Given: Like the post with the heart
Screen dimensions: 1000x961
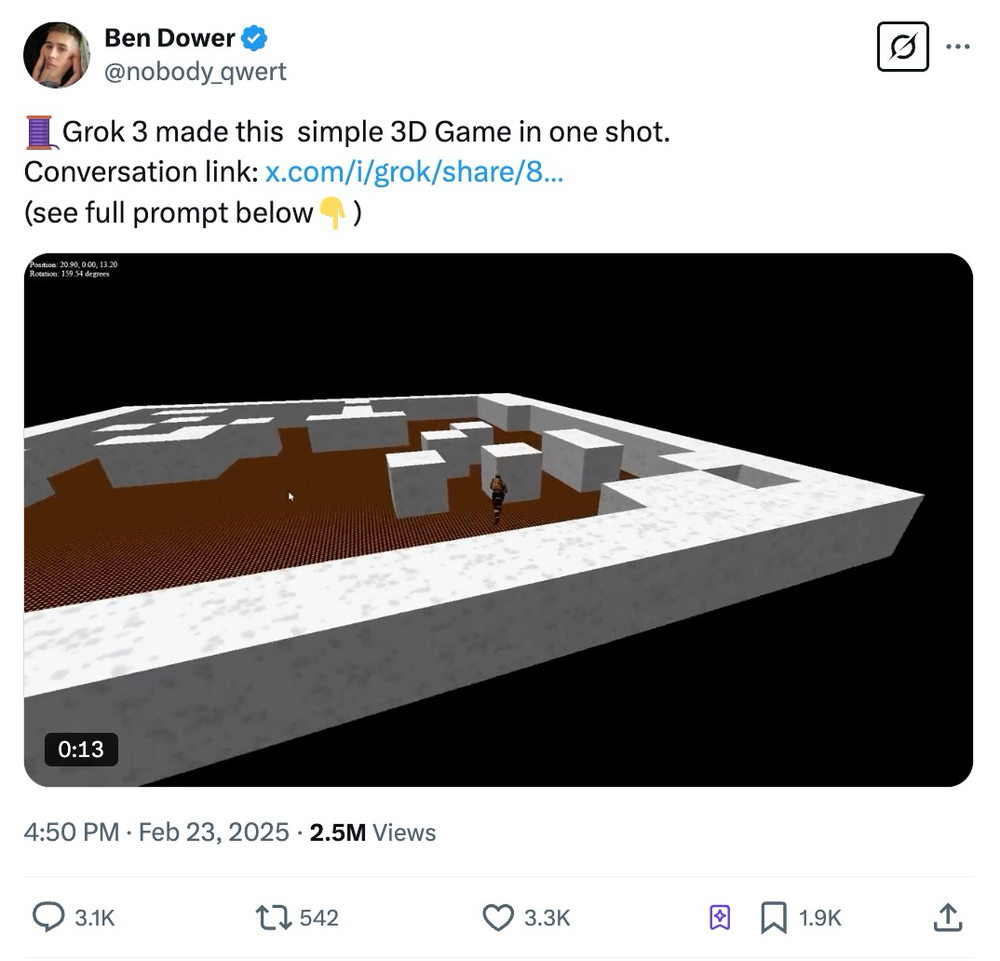Looking at the screenshot, I should (x=498, y=917).
